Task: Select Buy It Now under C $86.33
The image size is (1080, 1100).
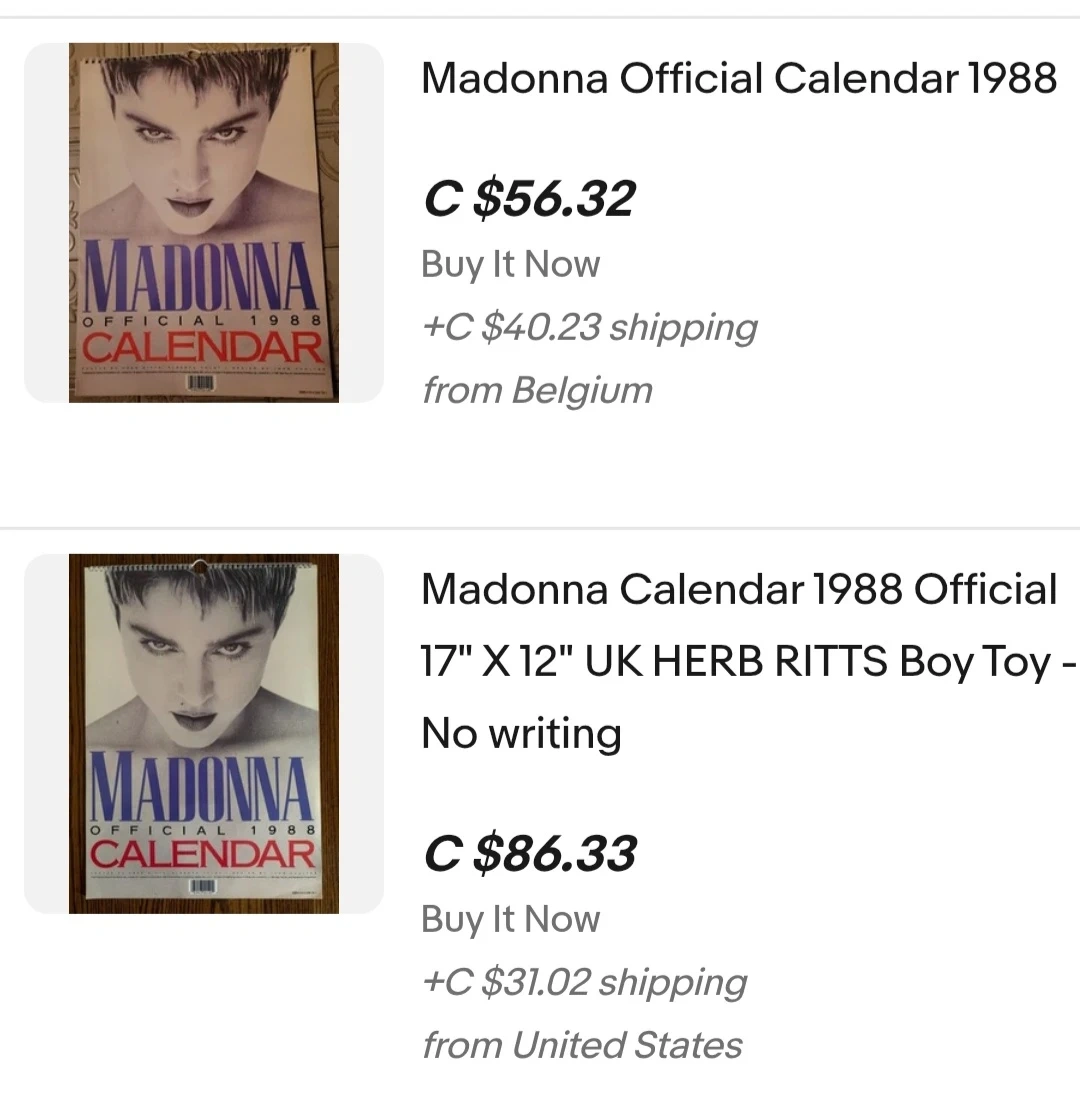Action: [510, 919]
